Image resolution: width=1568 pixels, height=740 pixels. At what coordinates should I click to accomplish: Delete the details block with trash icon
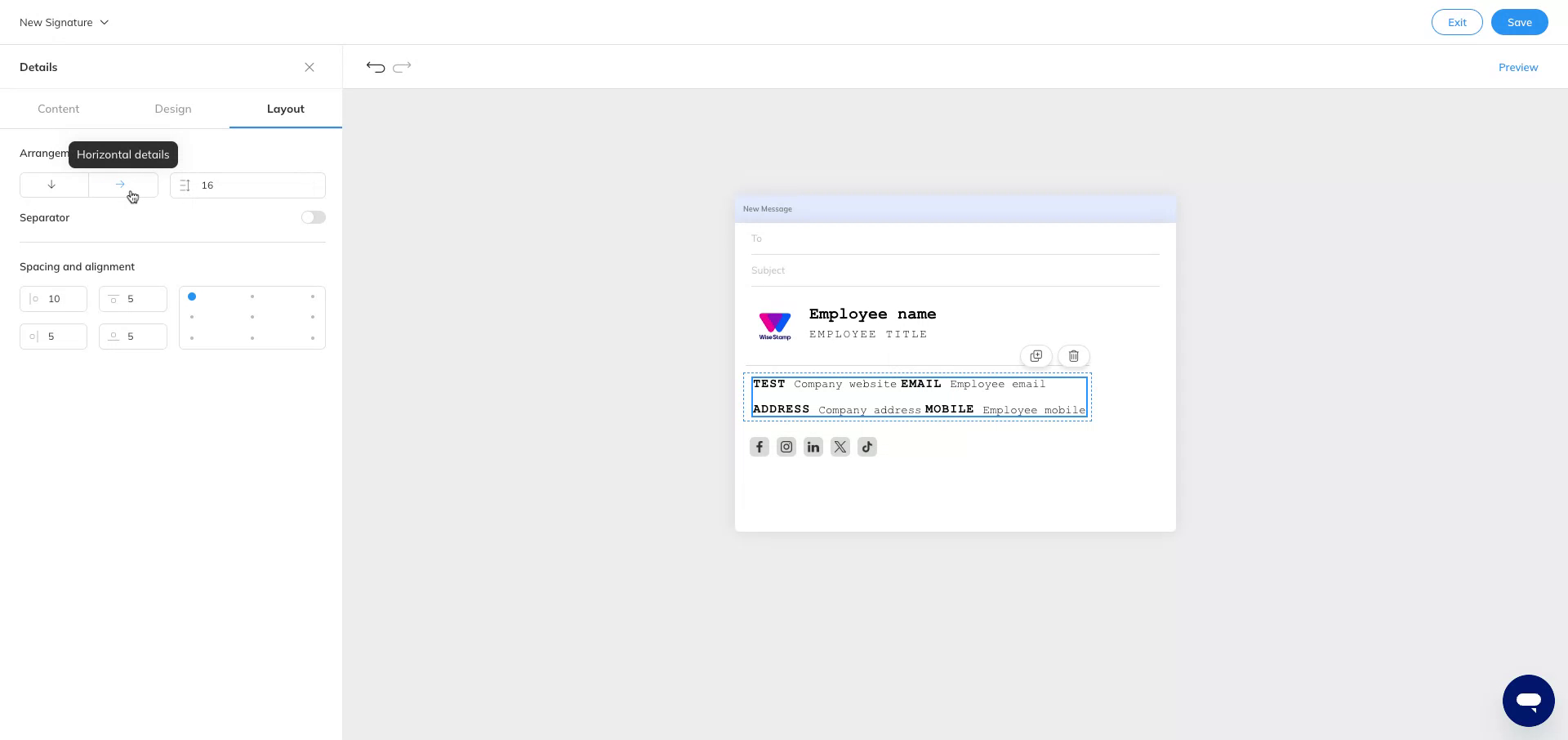1073,356
